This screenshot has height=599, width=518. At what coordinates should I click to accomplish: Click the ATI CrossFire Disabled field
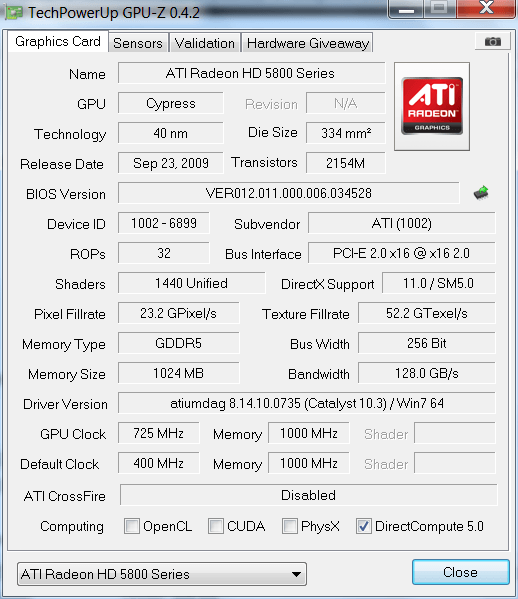coord(309,495)
